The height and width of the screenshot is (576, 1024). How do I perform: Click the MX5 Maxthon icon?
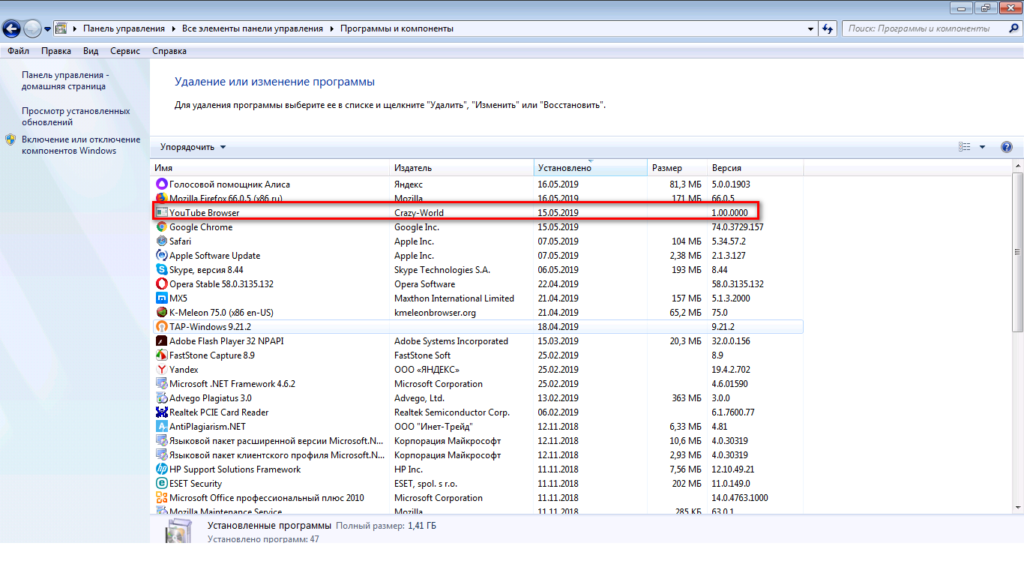[161, 298]
